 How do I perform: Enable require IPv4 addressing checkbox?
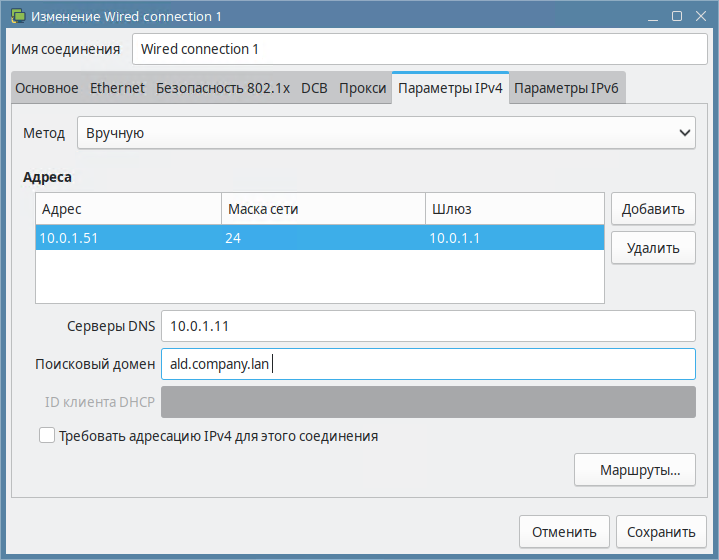pos(47,435)
